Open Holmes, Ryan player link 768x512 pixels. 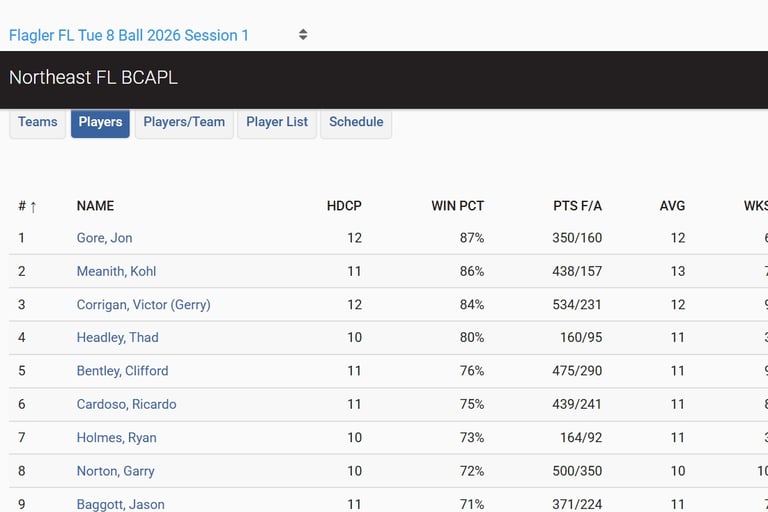[x=116, y=437]
